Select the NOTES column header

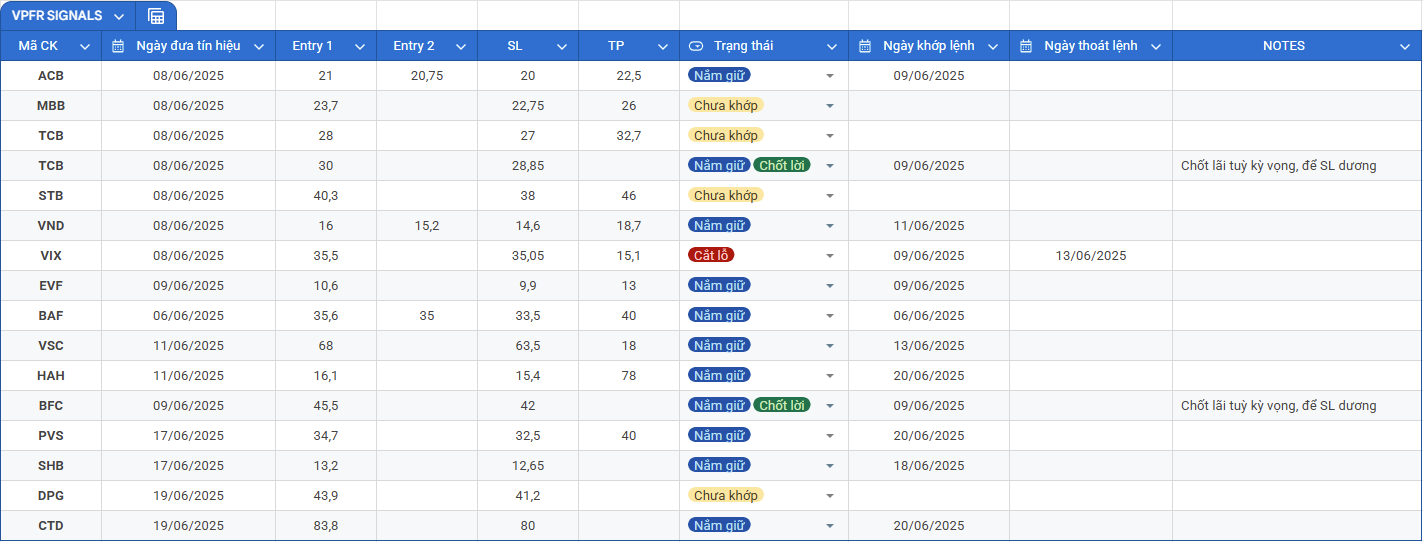coord(1283,46)
